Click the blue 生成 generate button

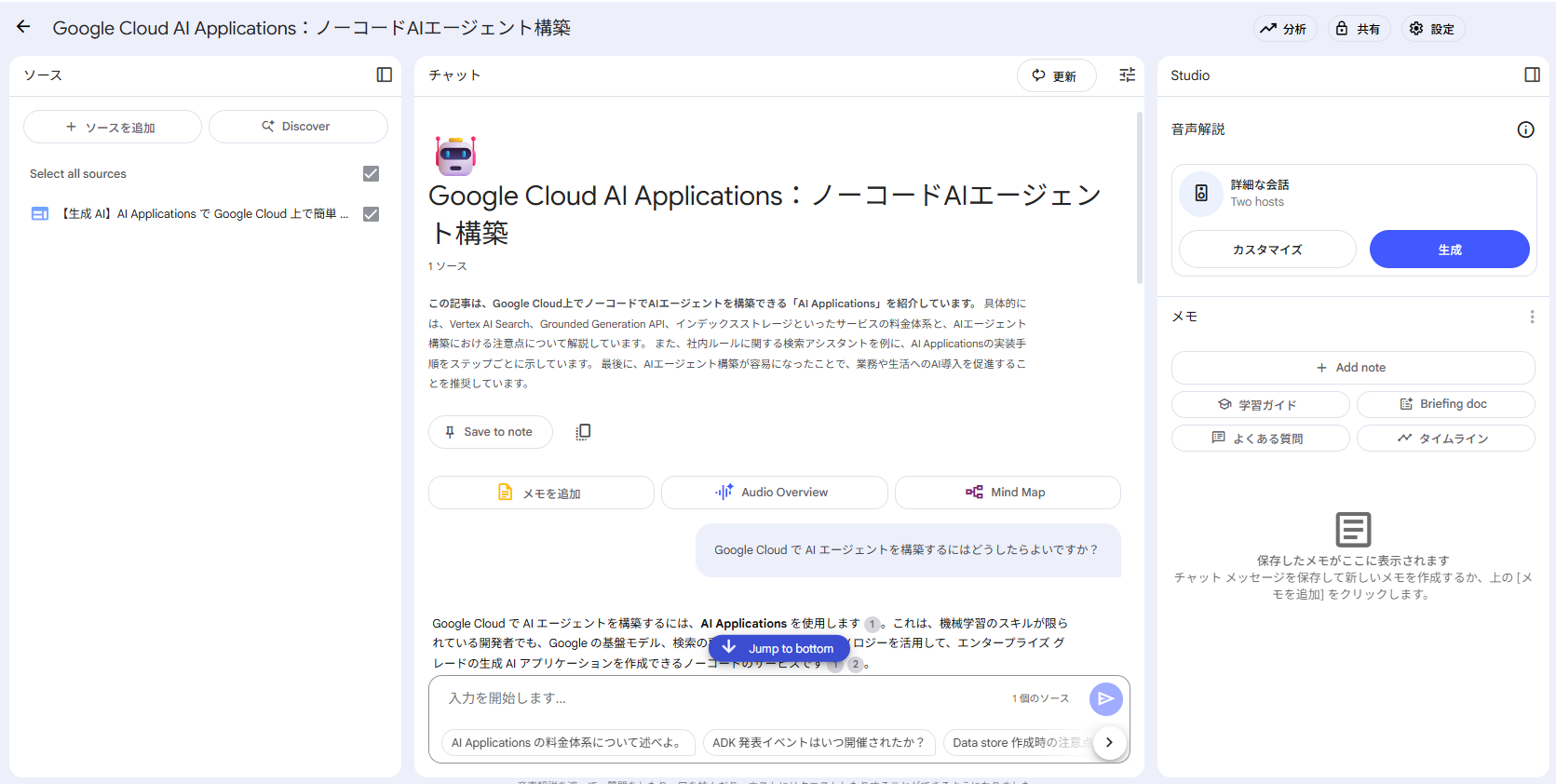[1449, 250]
